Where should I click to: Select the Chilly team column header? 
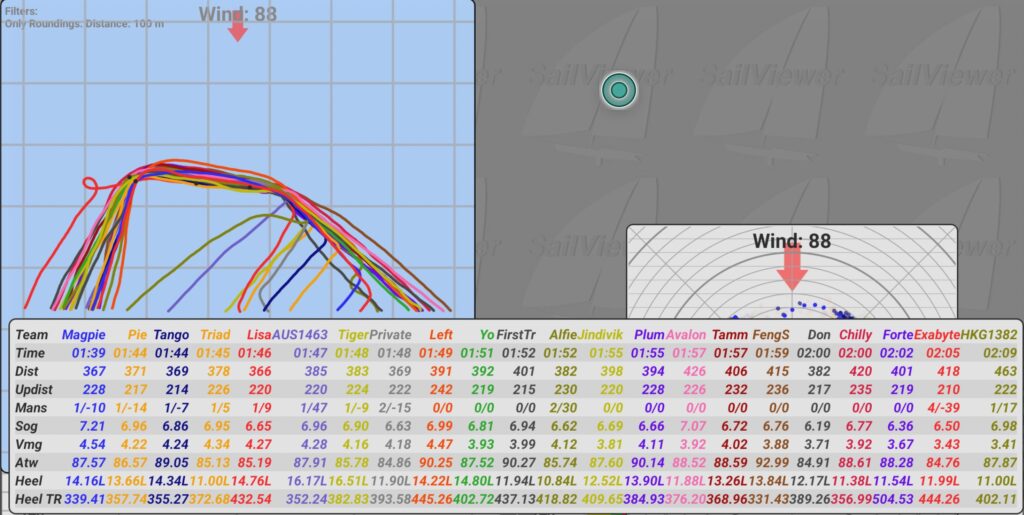pos(855,335)
